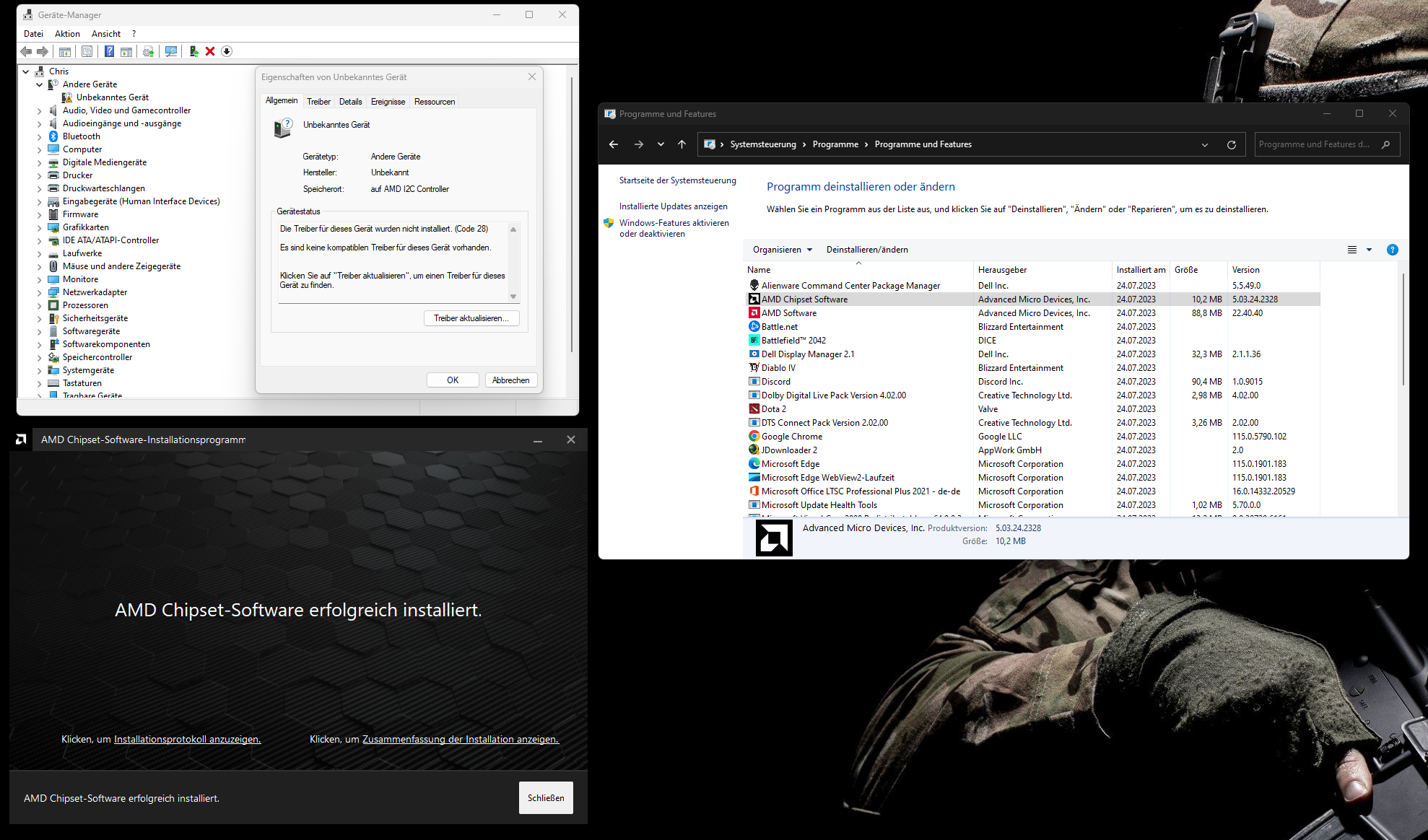Click the blue help icon in Programme window
The width and height of the screenshot is (1428, 840).
pyautogui.click(x=1392, y=250)
